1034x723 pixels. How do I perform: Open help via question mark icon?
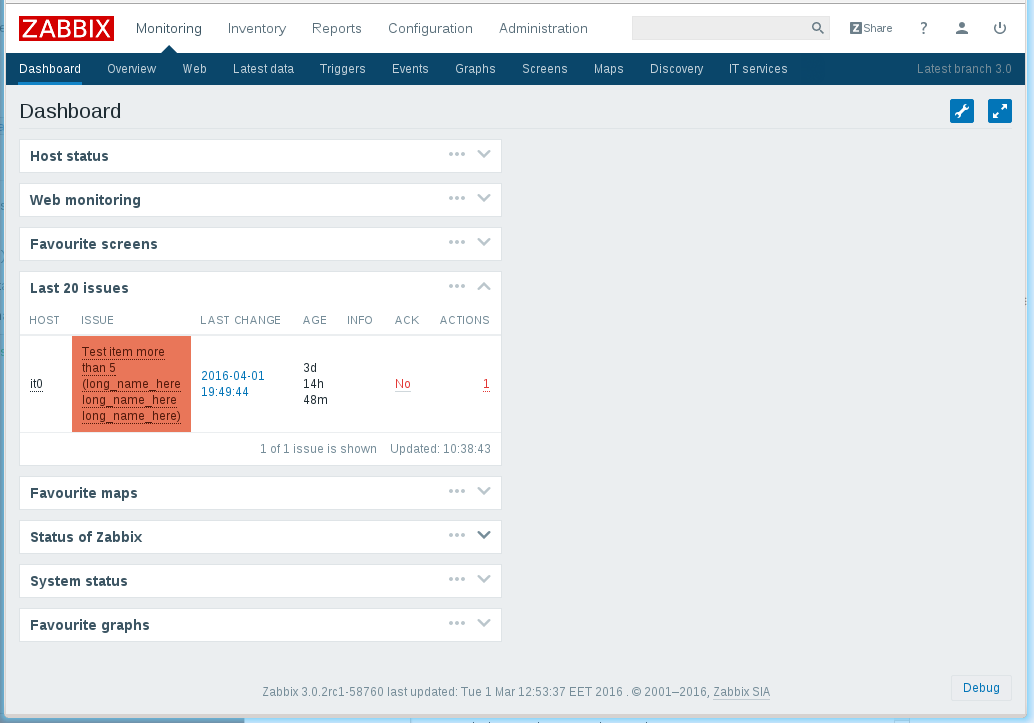coord(923,28)
